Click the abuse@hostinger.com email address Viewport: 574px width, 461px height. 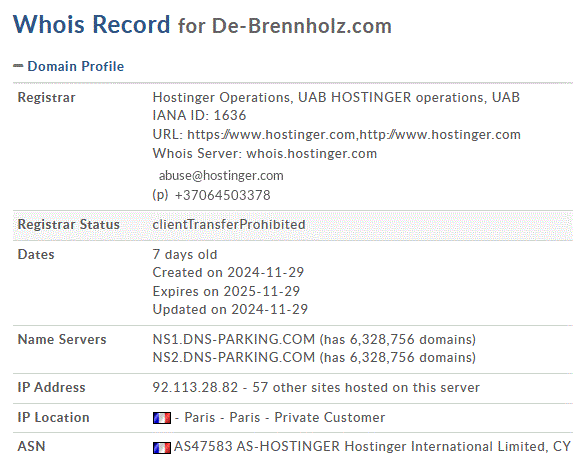221,176
